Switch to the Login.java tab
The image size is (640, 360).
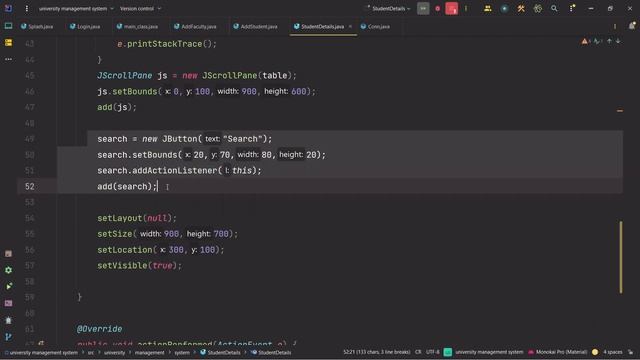tap(85, 27)
